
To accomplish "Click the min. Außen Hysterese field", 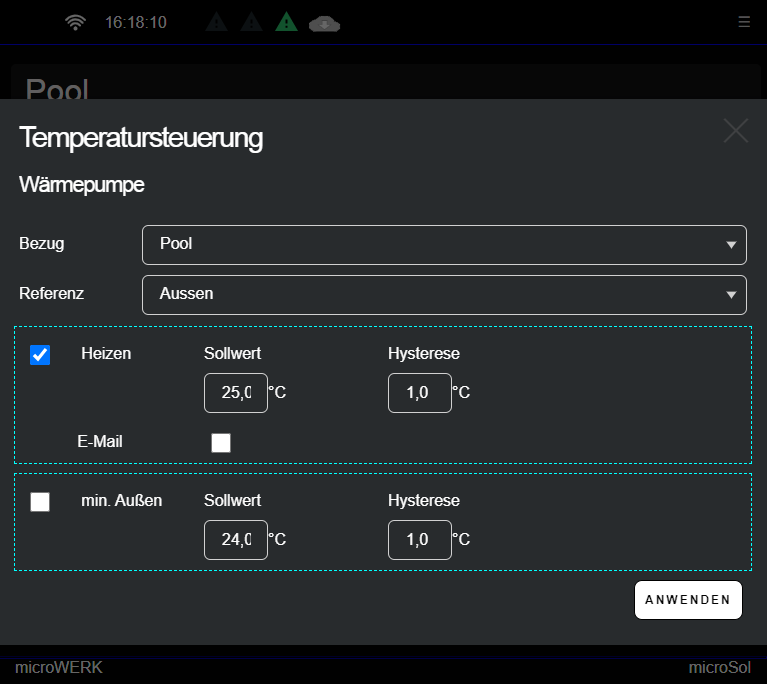I will click(419, 540).
